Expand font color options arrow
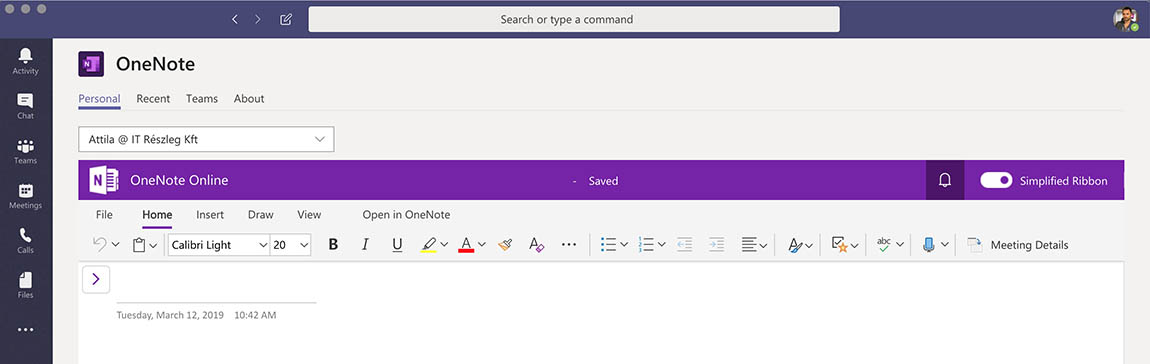Image resolution: width=1150 pixels, height=364 pixels. click(x=482, y=245)
